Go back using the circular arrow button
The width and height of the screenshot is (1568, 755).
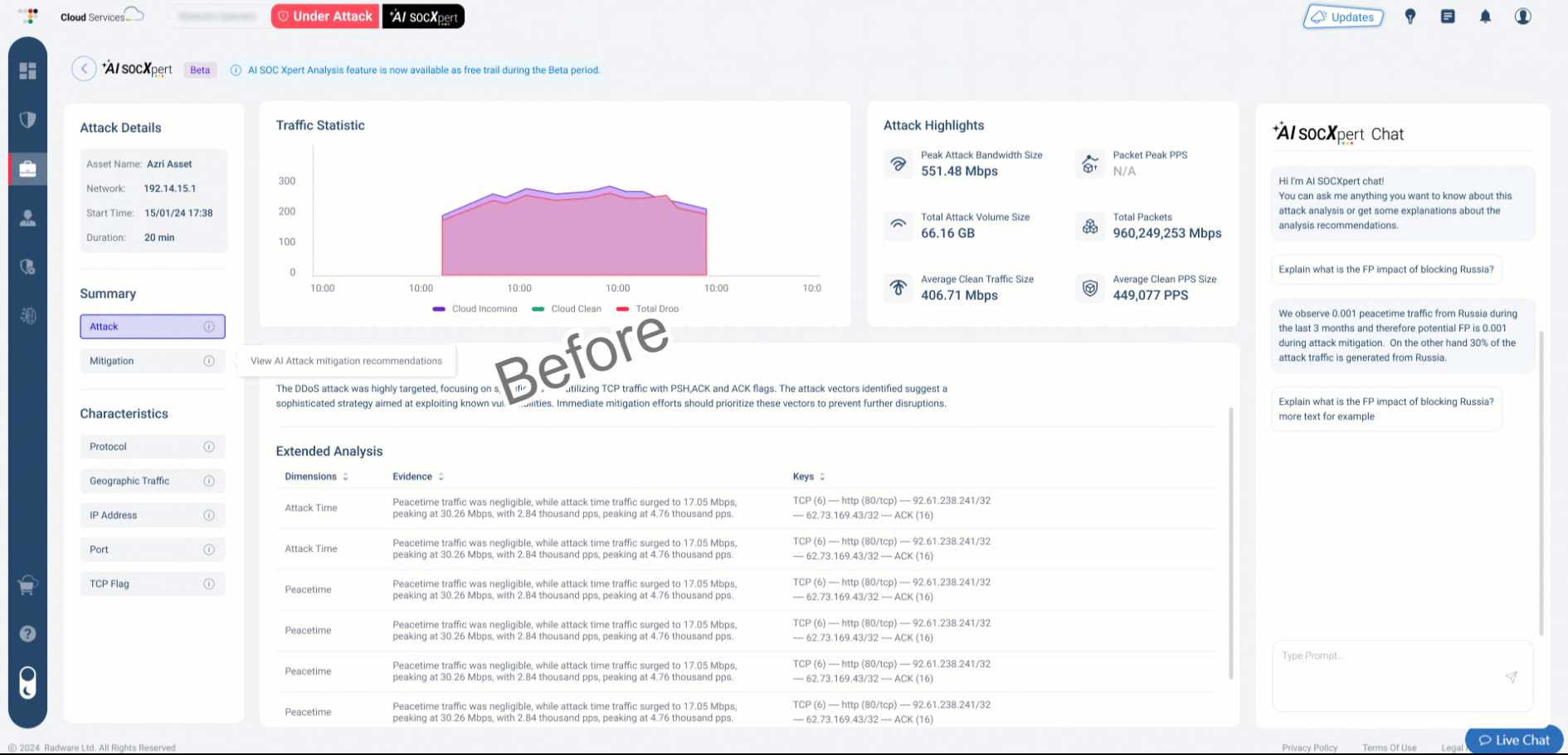(x=84, y=69)
